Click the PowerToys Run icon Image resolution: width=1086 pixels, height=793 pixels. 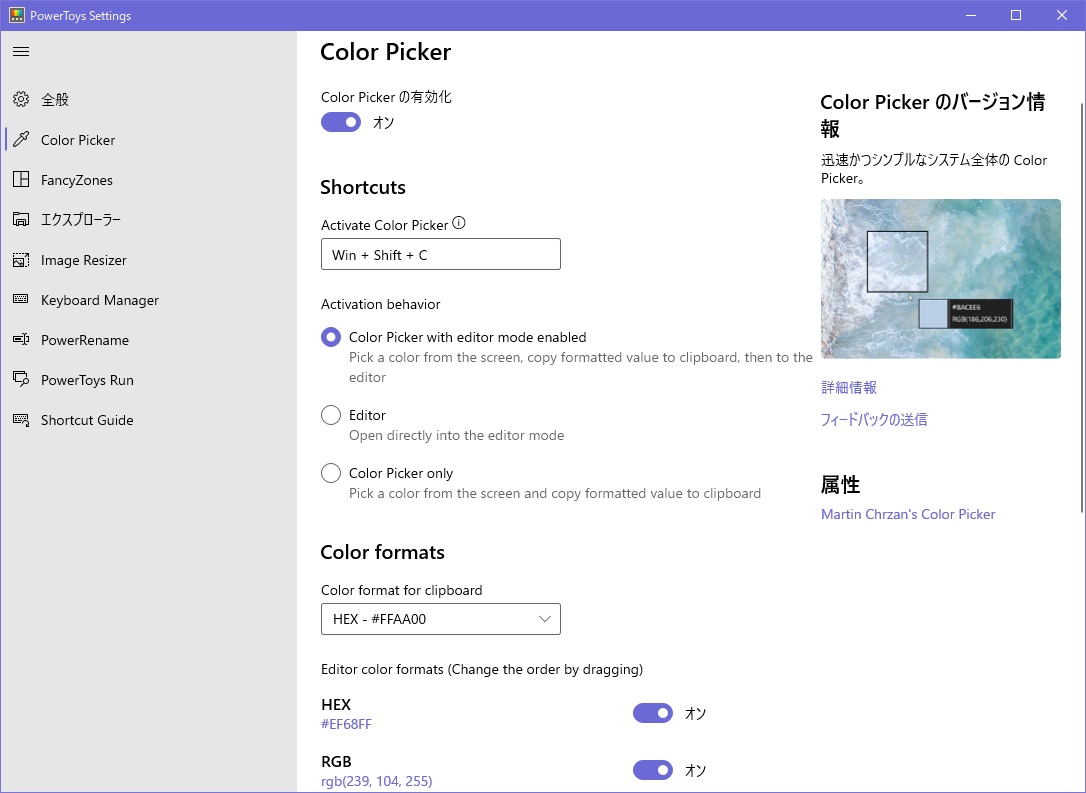tap(21, 380)
